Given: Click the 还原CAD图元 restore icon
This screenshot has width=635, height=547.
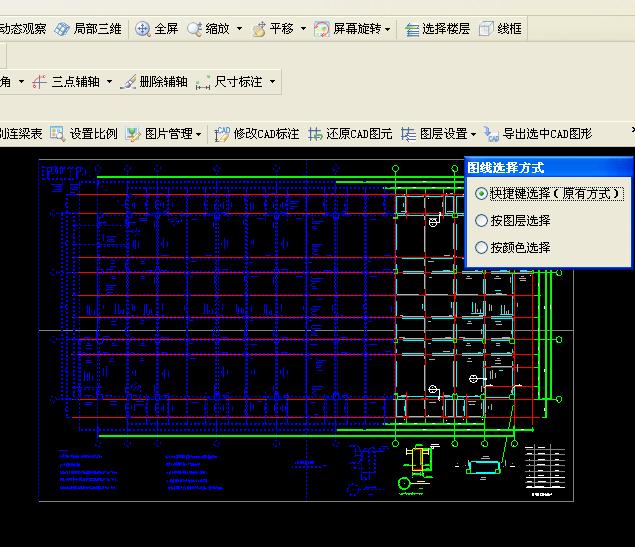Looking at the screenshot, I should click(x=315, y=134).
